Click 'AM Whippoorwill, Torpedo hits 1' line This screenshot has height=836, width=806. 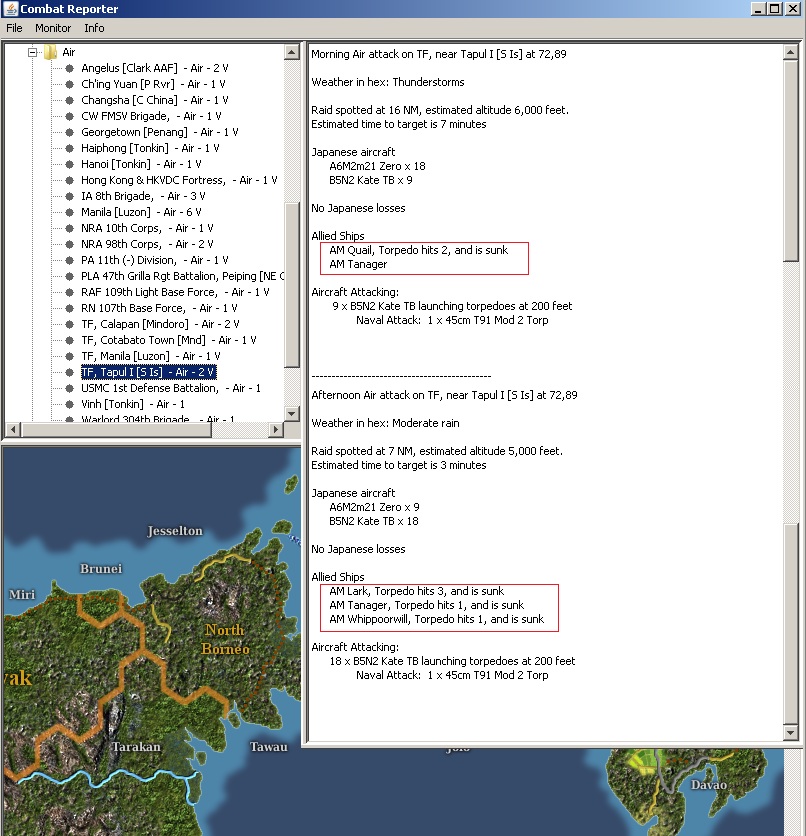pyautogui.click(x=437, y=620)
